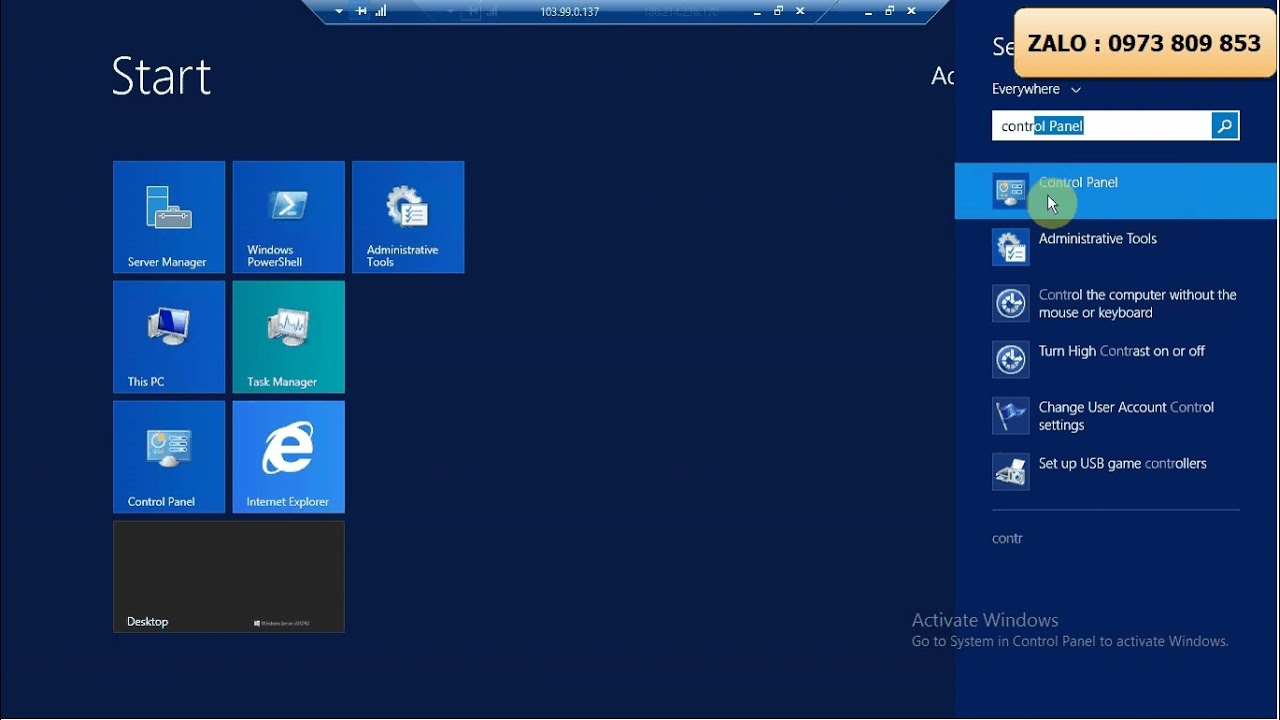The width and height of the screenshot is (1280, 720).
Task: Close the 103.99.0.137 remote session
Action: pyautogui.click(x=799, y=11)
